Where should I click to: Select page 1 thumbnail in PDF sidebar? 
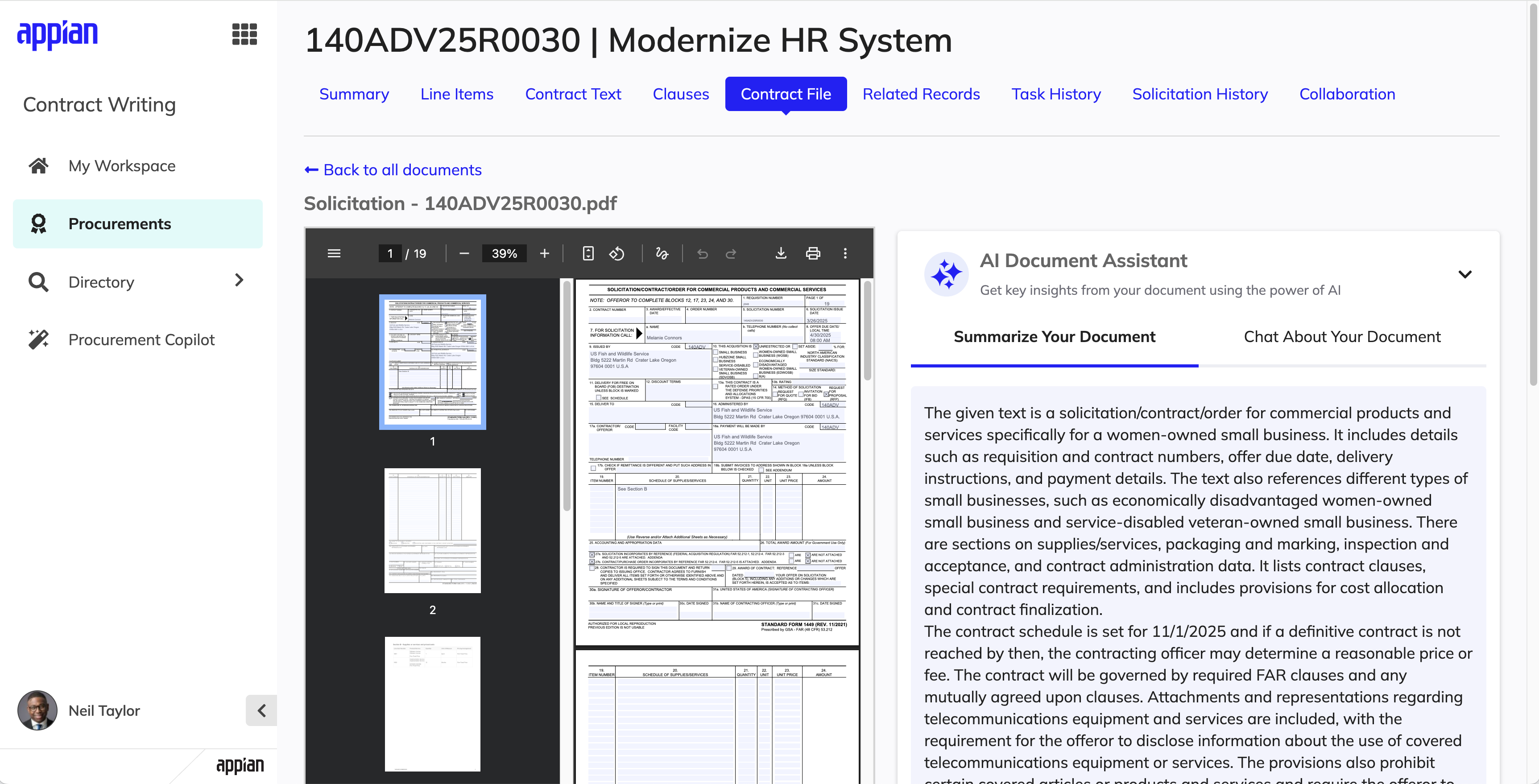coord(433,362)
